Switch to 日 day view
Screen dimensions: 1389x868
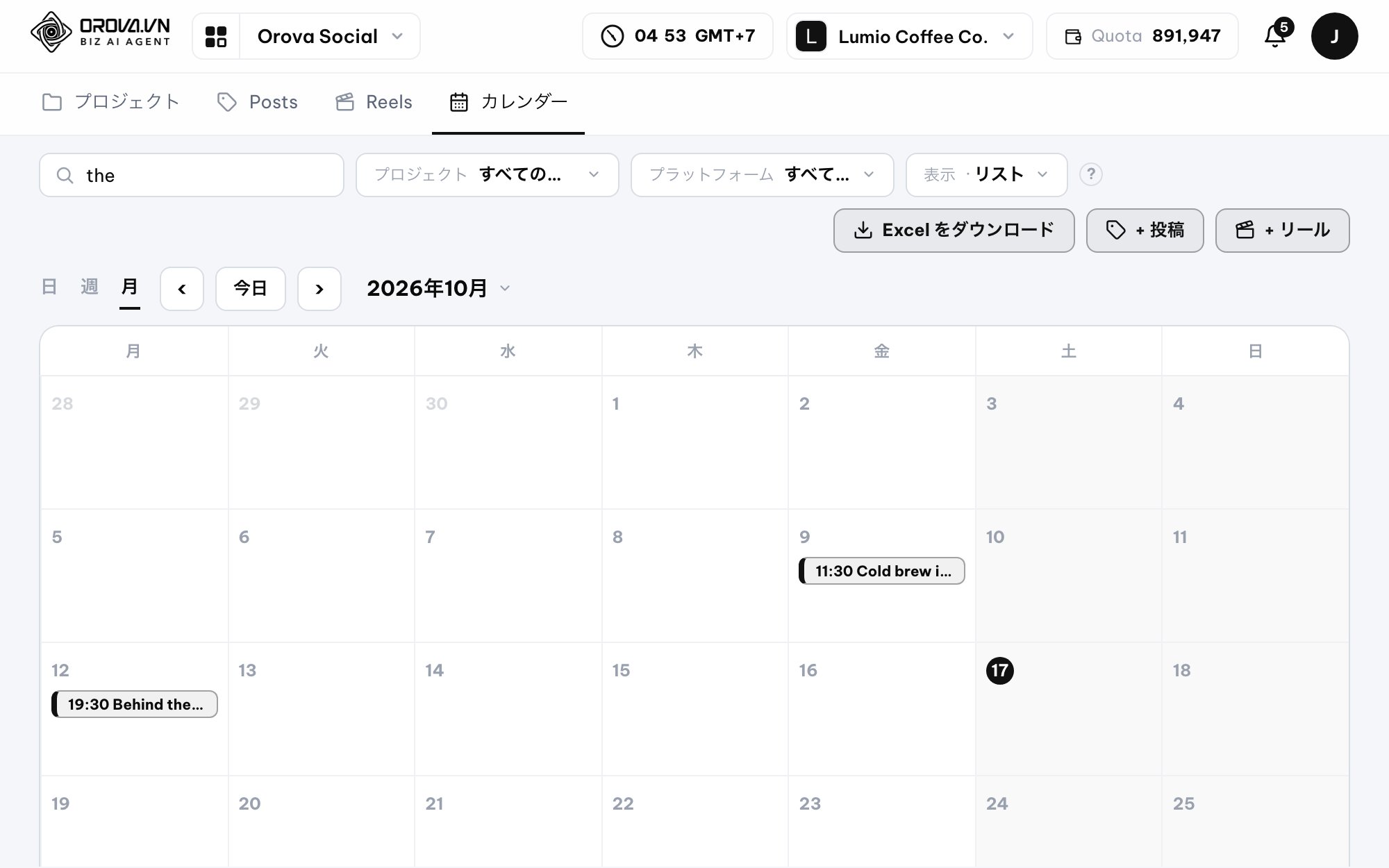coord(49,287)
